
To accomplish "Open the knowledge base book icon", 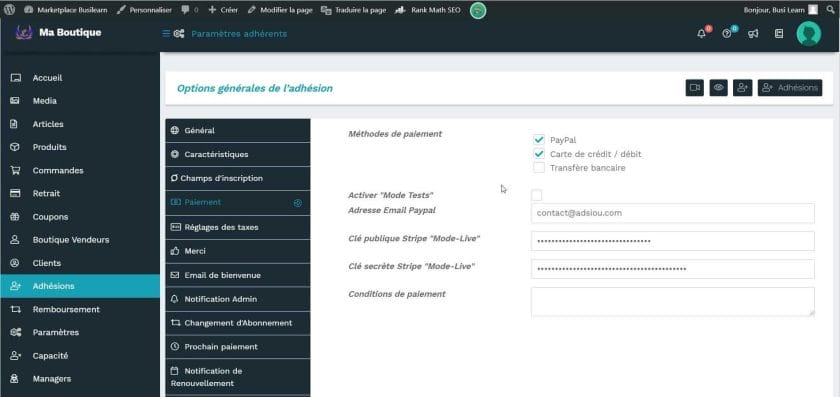I will point(779,34).
